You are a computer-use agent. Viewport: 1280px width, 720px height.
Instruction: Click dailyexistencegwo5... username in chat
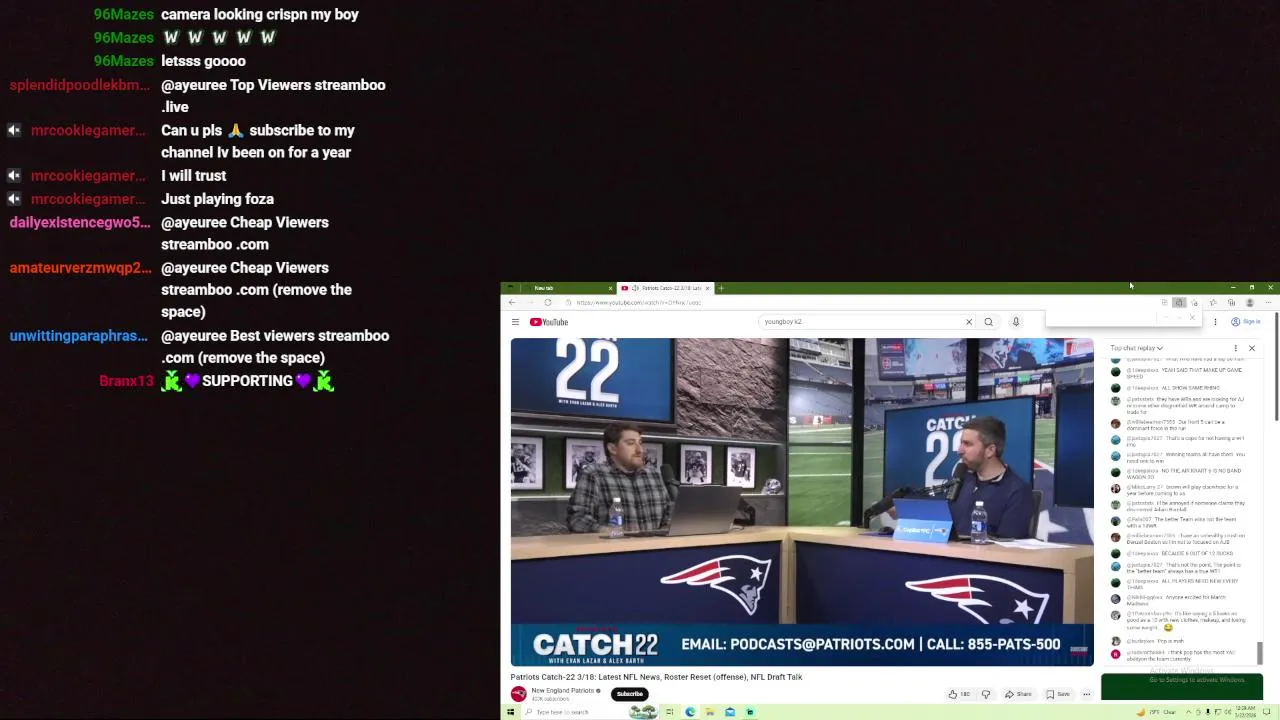pyautogui.click(x=80, y=222)
